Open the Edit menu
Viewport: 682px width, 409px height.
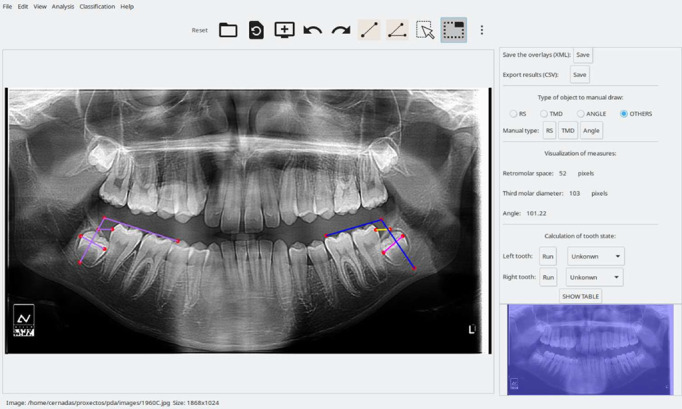point(23,7)
